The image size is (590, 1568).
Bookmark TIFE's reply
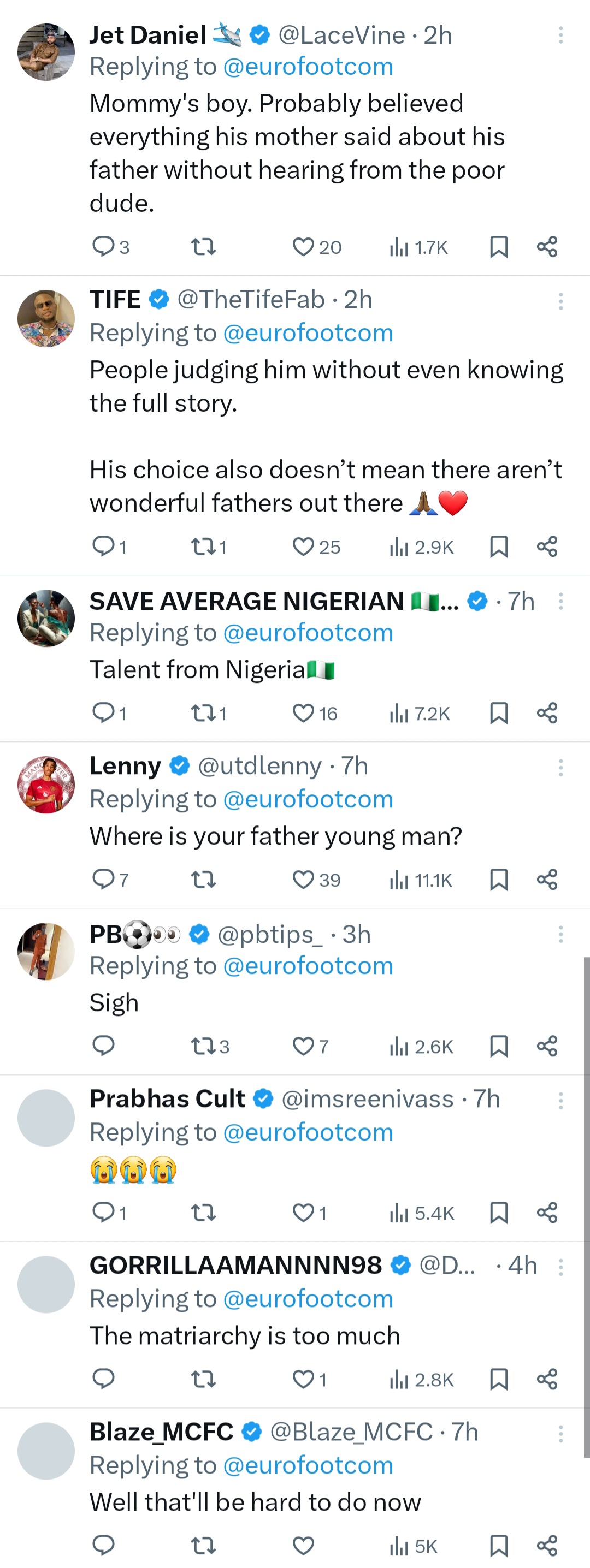point(499,547)
